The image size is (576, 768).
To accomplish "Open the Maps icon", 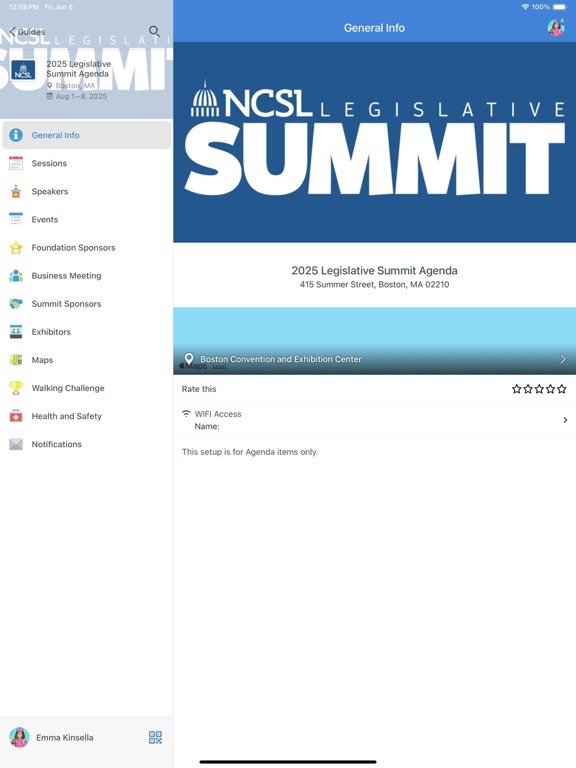I will [16, 360].
